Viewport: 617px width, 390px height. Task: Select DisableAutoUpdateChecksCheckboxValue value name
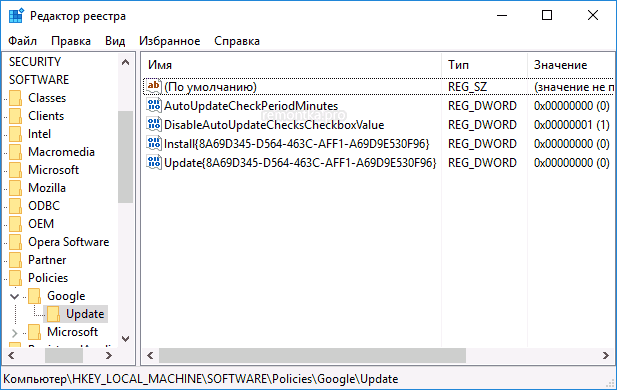(x=274, y=125)
